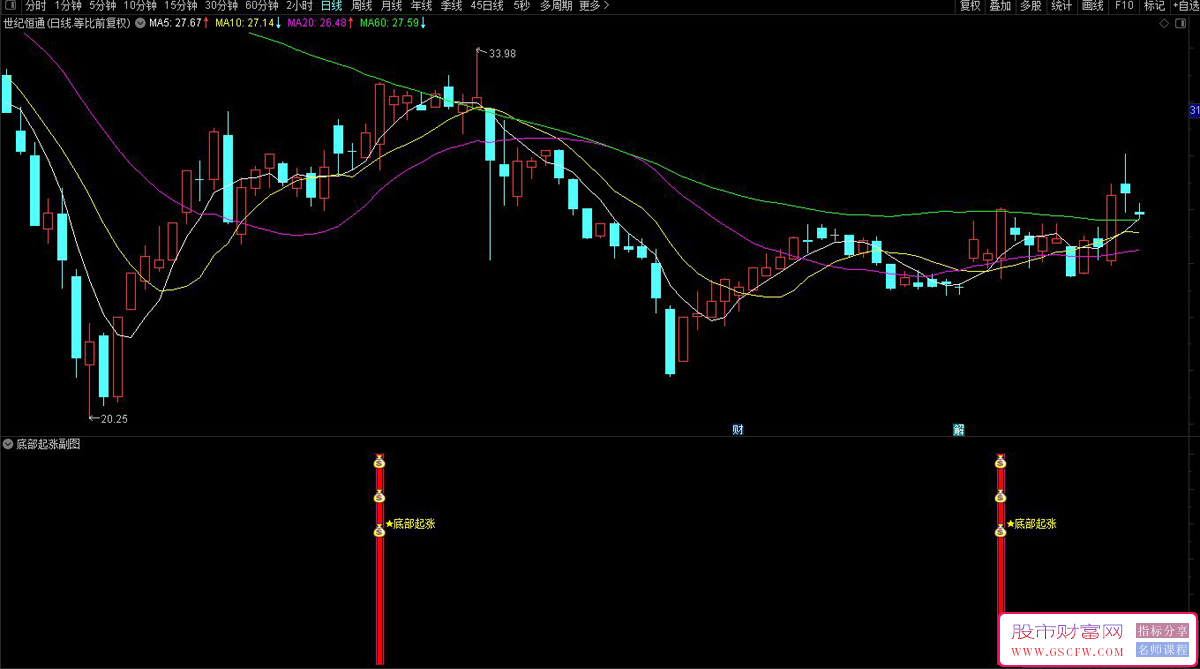Select the 5秒 period tab
Screen dimensions: 1200x669
click(x=522, y=6)
